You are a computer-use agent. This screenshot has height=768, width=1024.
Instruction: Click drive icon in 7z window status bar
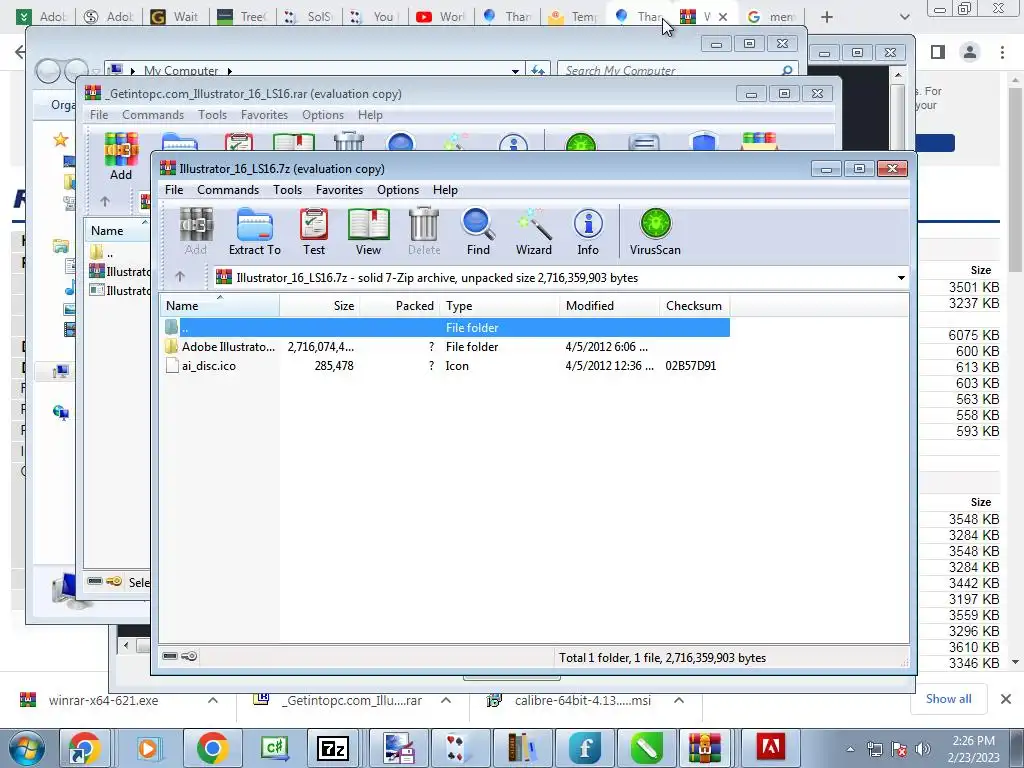pyautogui.click(x=170, y=656)
